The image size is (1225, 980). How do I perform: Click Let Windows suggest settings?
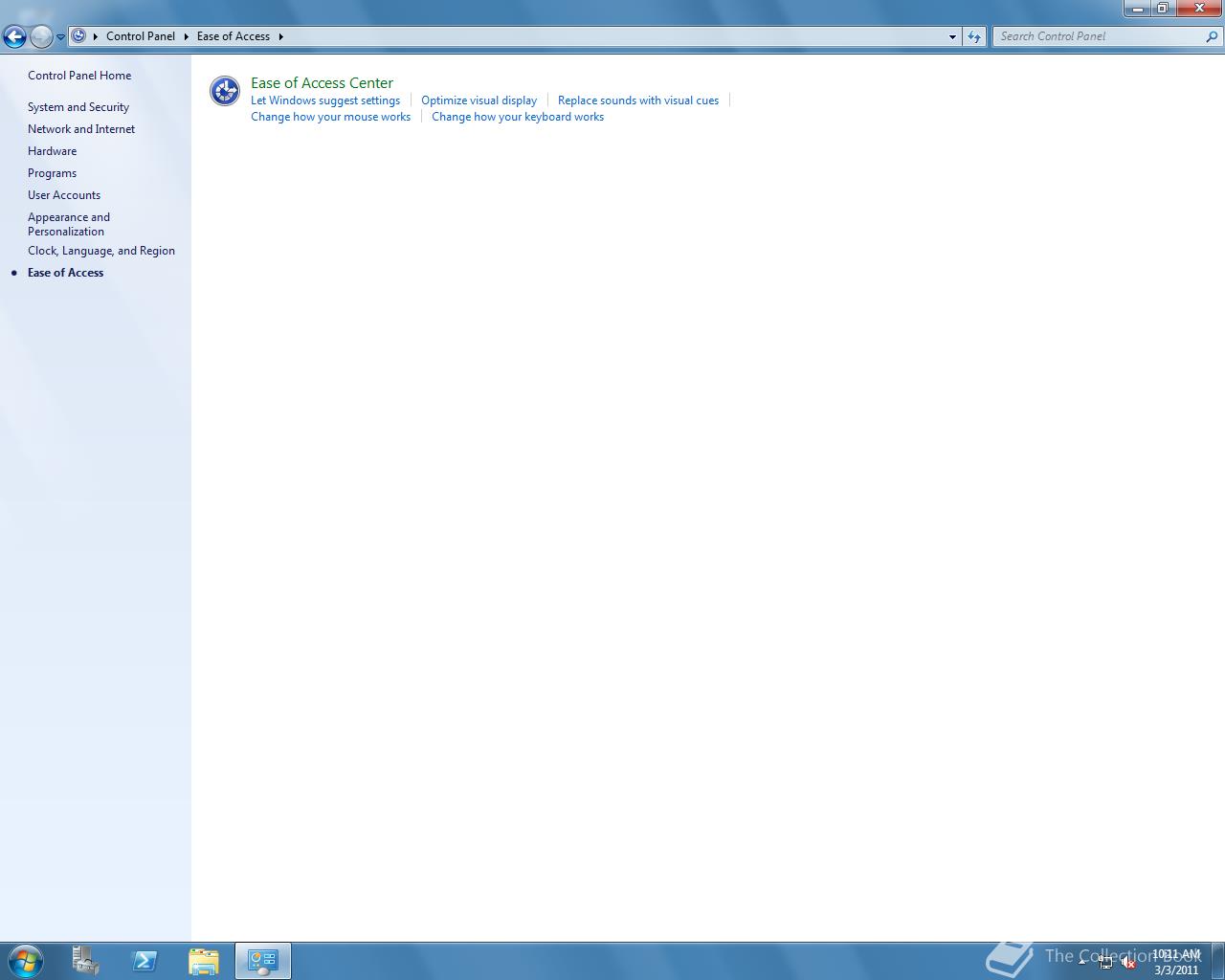325,100
